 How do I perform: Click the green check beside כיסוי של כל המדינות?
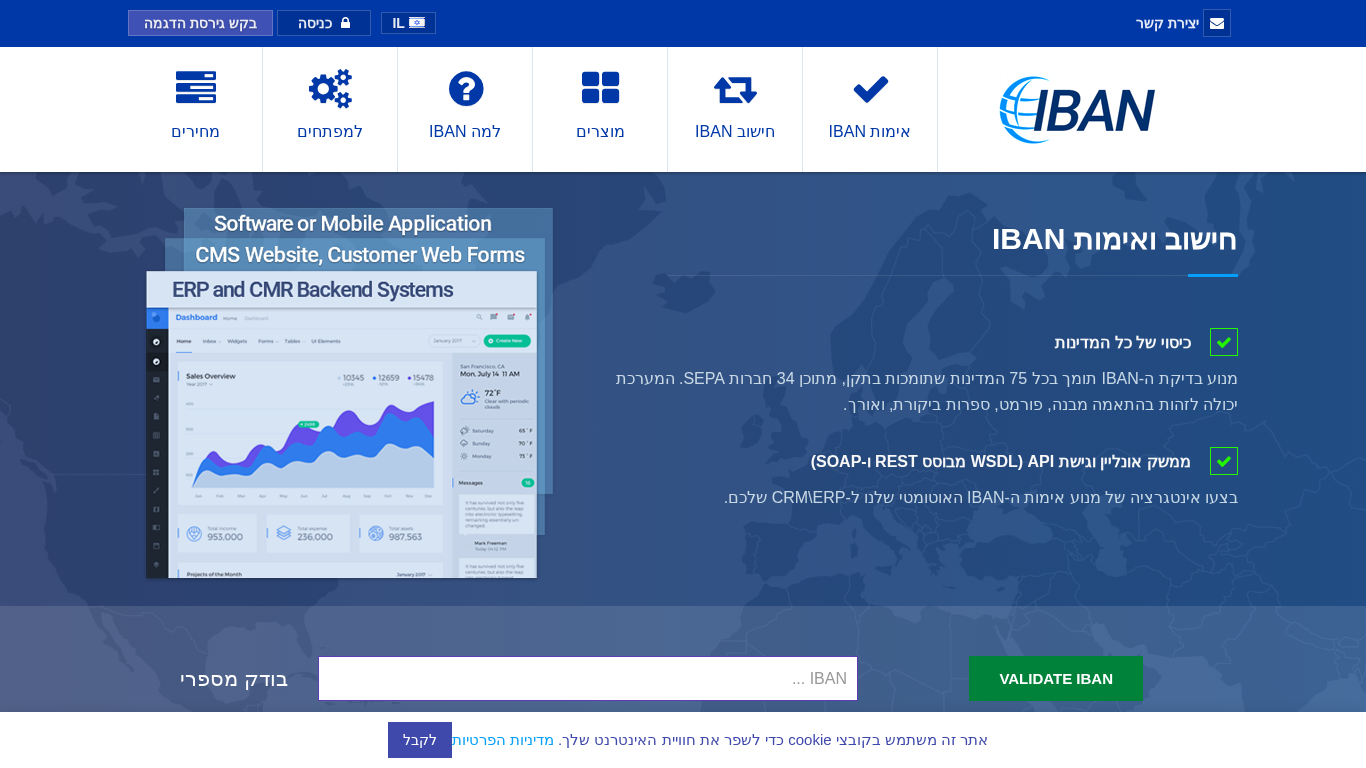(1224, 342)
